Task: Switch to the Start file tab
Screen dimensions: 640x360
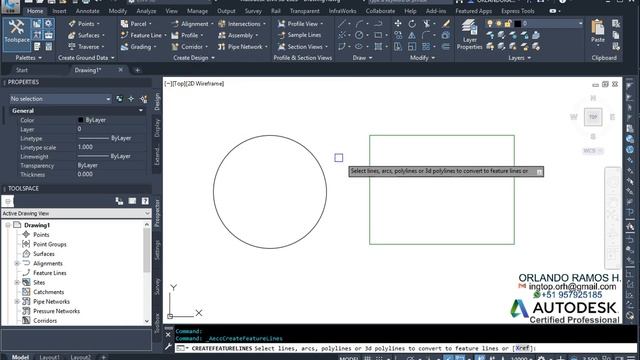Action: point(22,70)
